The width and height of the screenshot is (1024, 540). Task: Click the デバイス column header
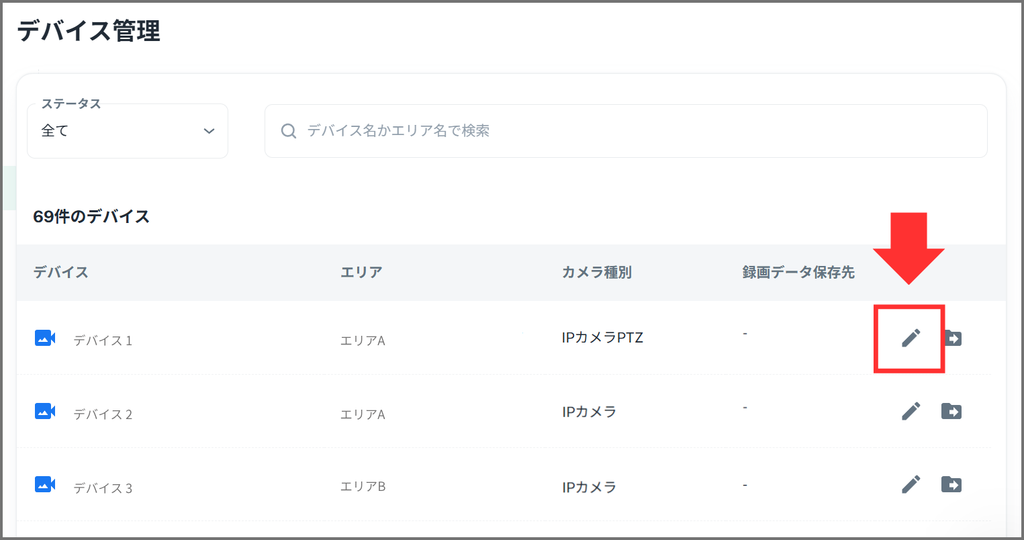[61, 272]
